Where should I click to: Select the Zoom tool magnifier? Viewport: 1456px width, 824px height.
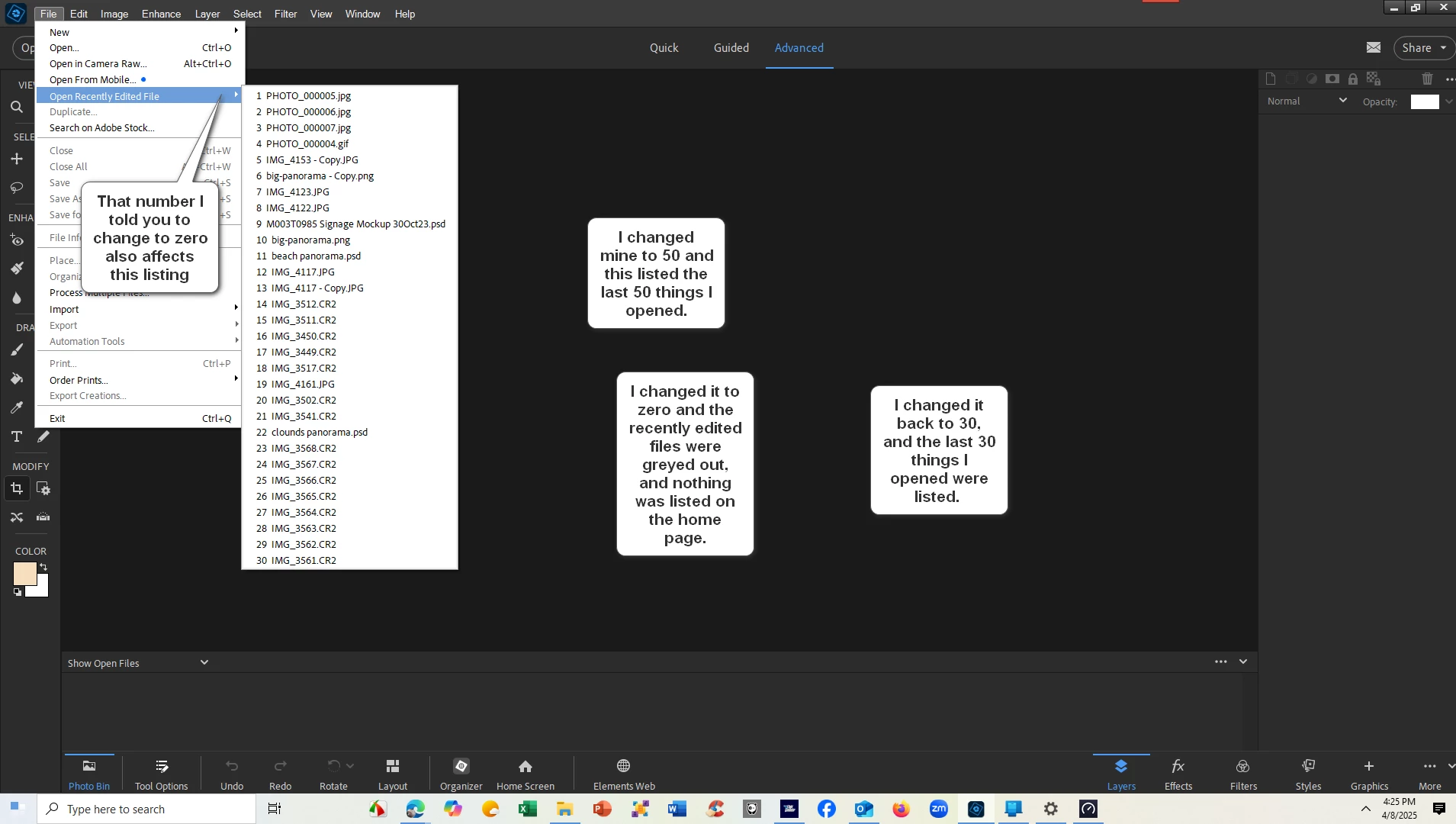(16, 108)
